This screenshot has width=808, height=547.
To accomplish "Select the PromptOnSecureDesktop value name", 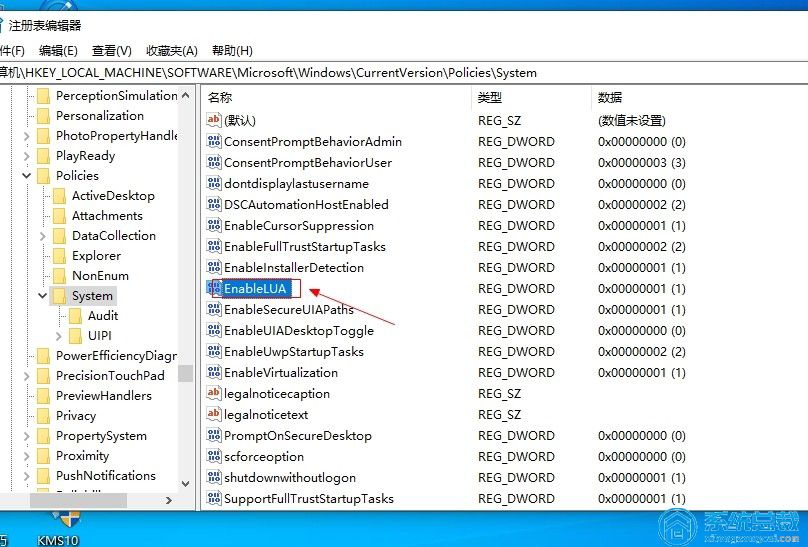I will [x=298, y=436].
